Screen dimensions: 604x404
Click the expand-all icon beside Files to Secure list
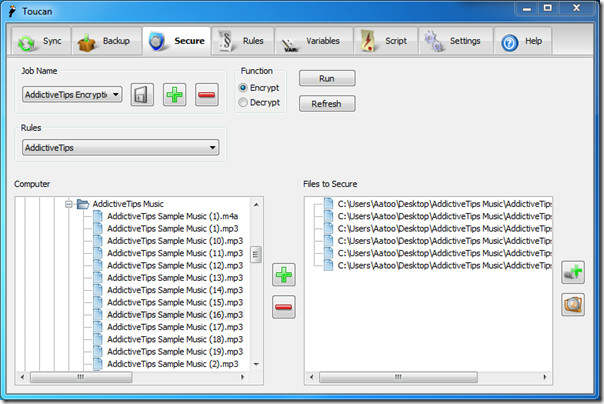573,305
